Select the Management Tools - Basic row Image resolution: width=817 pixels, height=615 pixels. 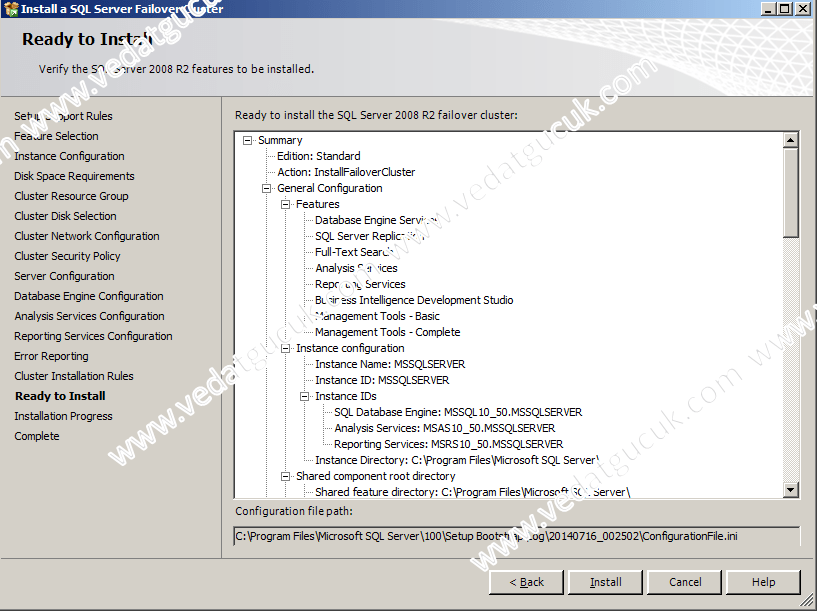377,316
